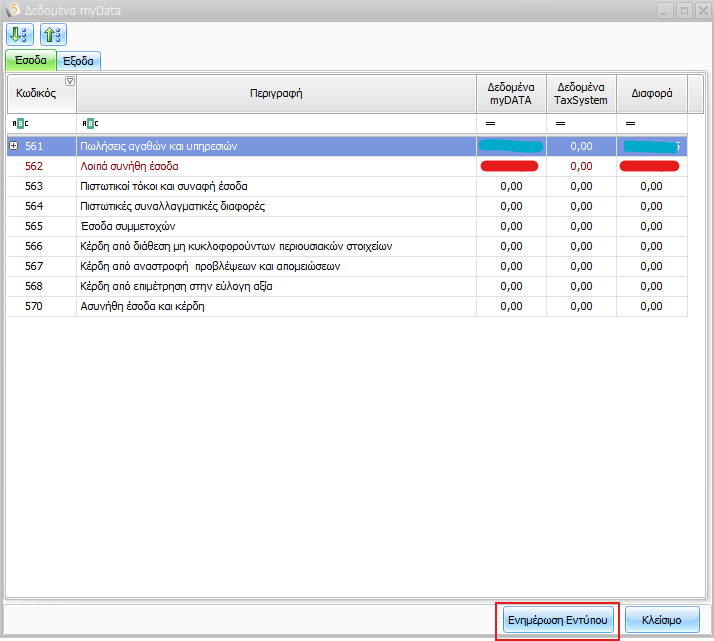Click the Δεδομένα myDATA column header

click(x=511, y=94)
